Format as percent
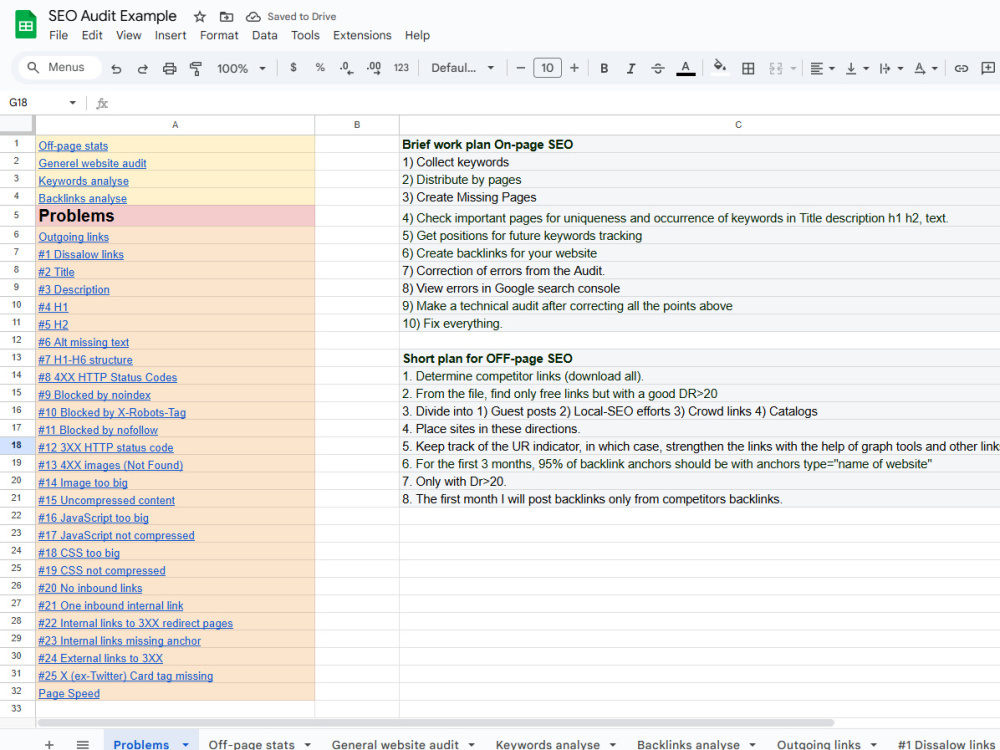The height and width of the screenshot is (750, 1000). click(320, 68)
